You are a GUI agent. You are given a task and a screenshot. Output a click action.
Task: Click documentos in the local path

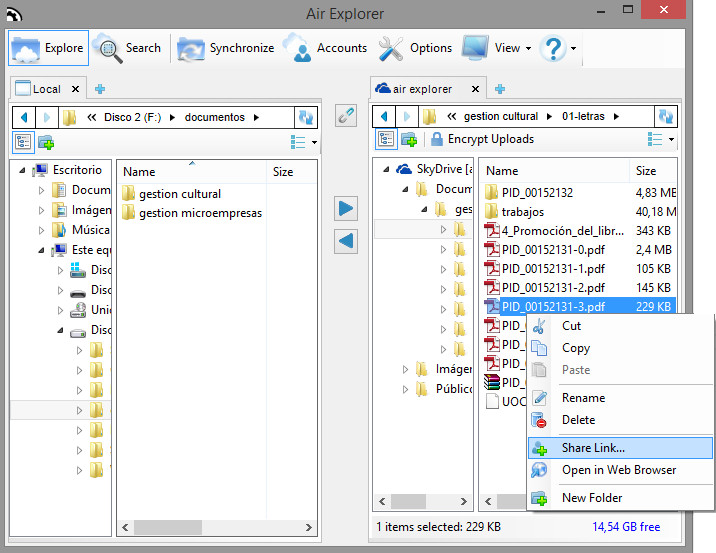215,117
